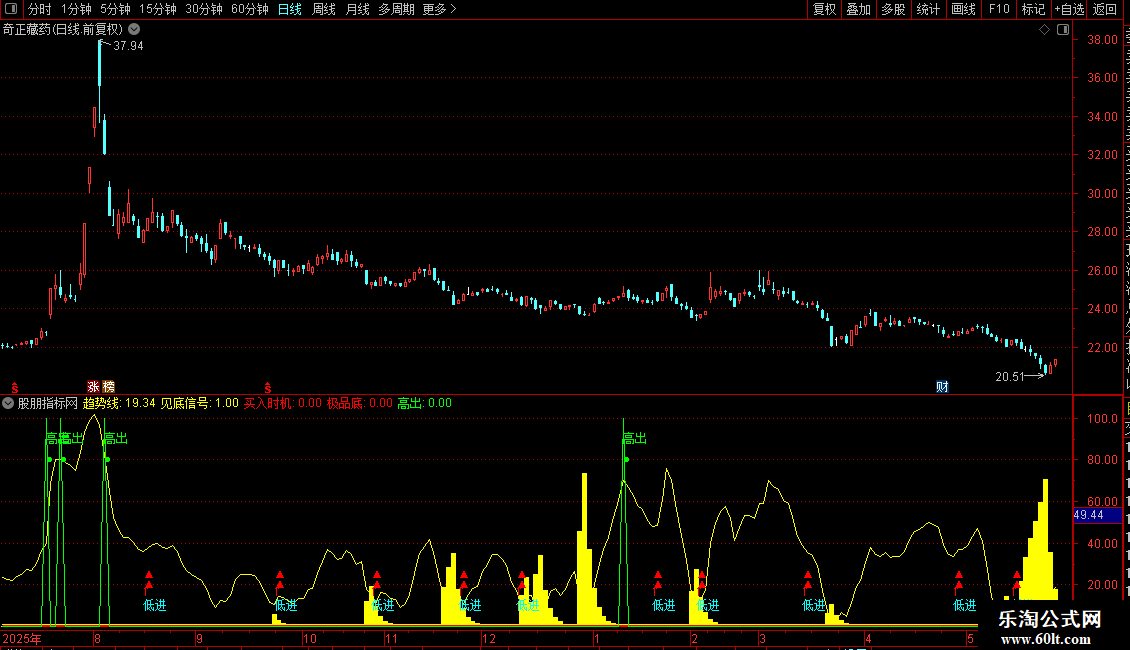The image size is (1130, 650).
Task: Switch to the 分时 intraday view
Action: click(40, 9)
